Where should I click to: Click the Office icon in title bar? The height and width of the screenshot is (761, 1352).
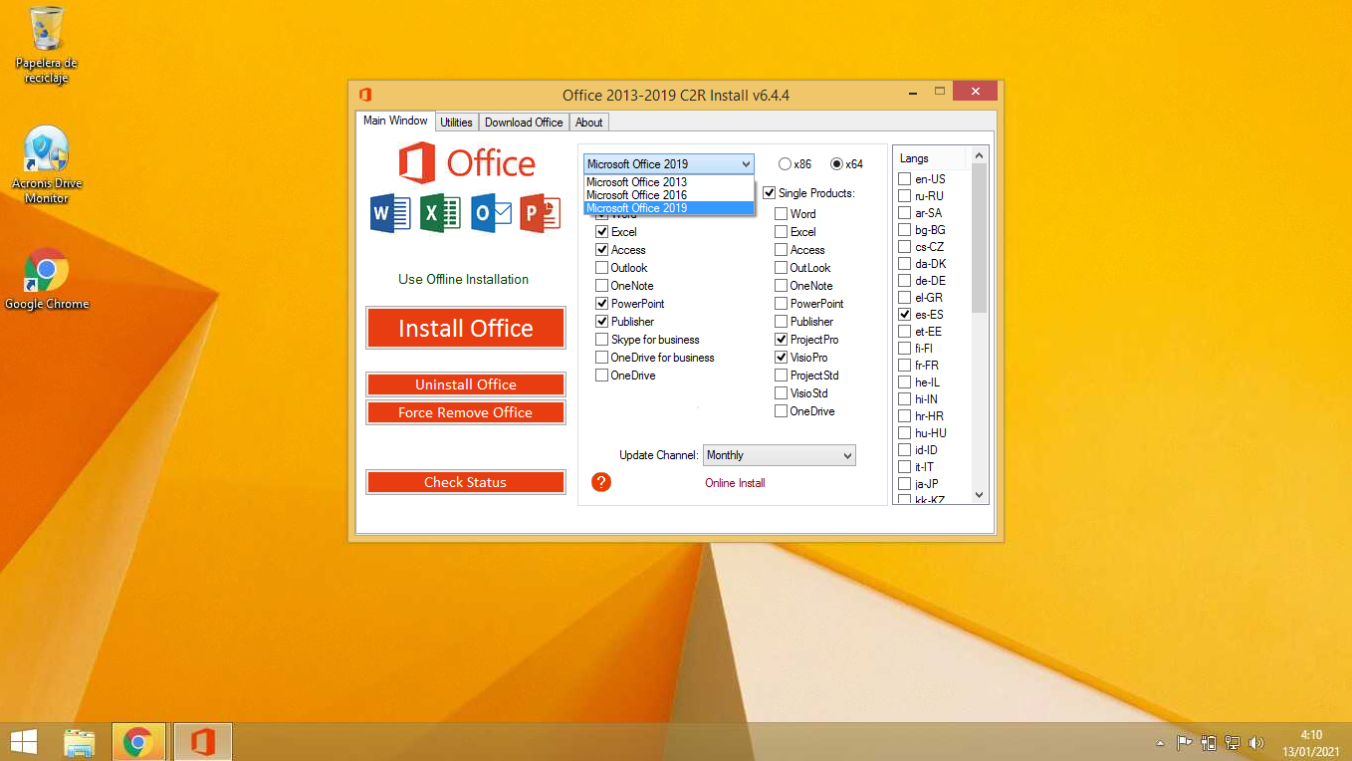pyautogui.click(x=366, y=95)
